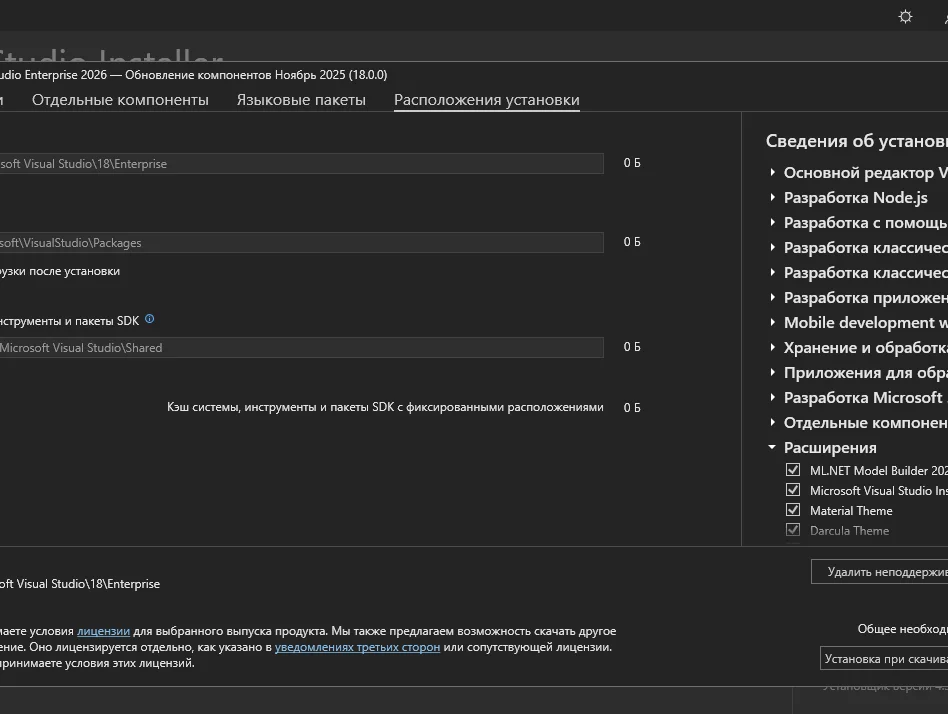Expand the Разработка Node.js section
The height and width of the screenshot is (714, 948).
773,198
